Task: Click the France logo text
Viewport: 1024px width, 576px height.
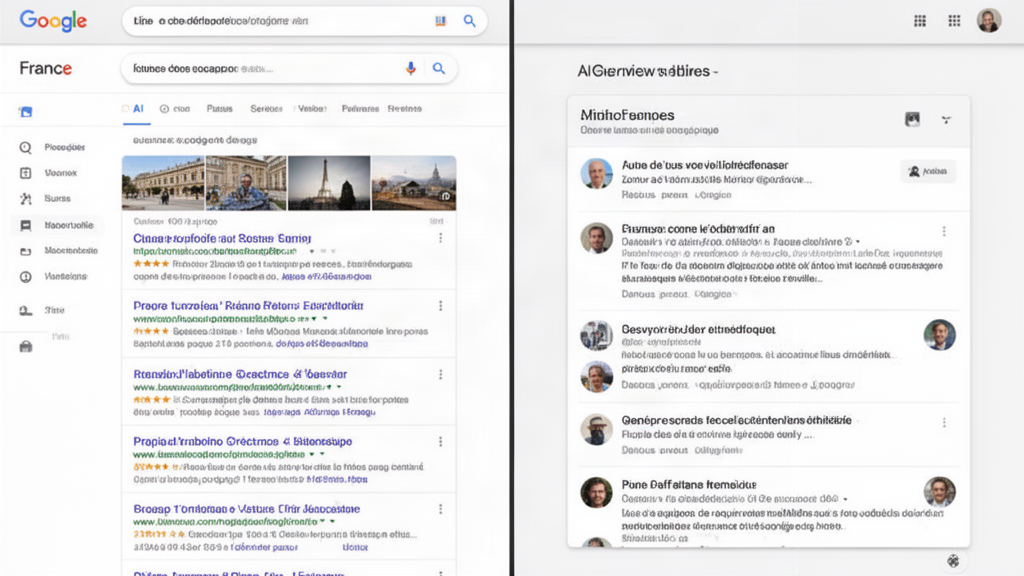Action: (45, 69)
